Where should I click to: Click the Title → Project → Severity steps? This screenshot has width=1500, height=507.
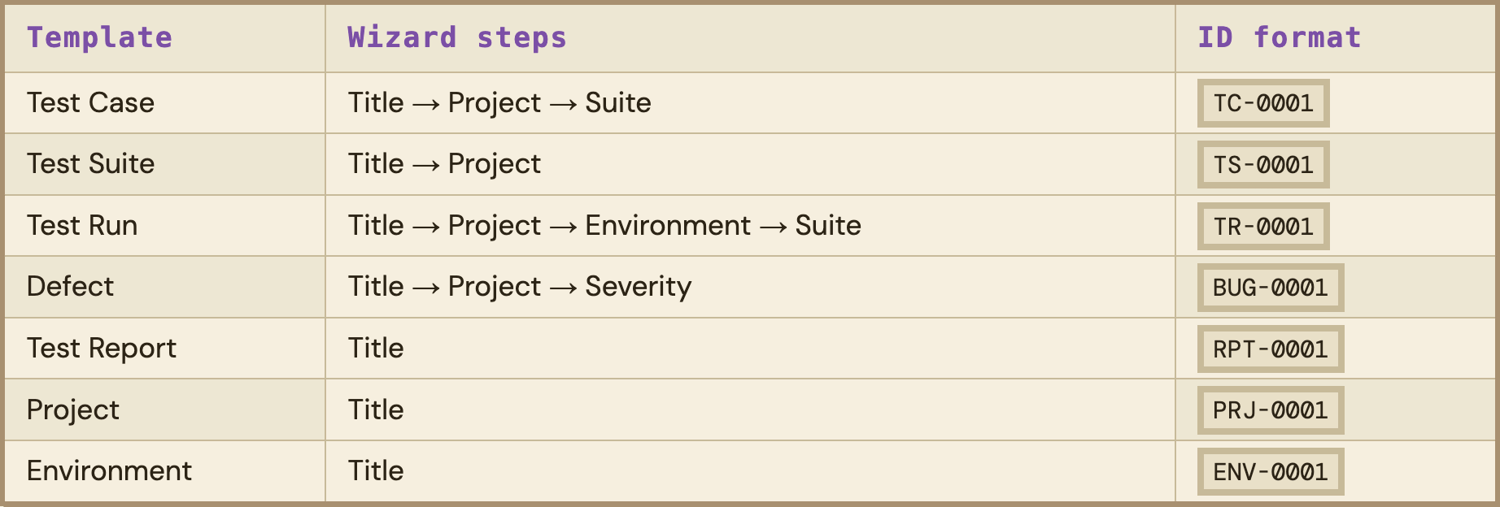(x=519, y=287)
